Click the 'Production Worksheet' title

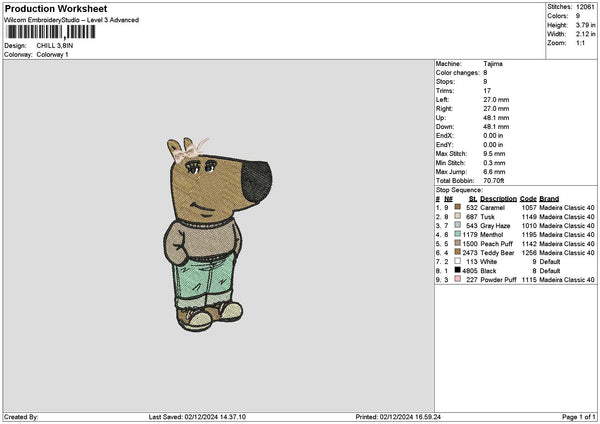click(x=56, y=8)
